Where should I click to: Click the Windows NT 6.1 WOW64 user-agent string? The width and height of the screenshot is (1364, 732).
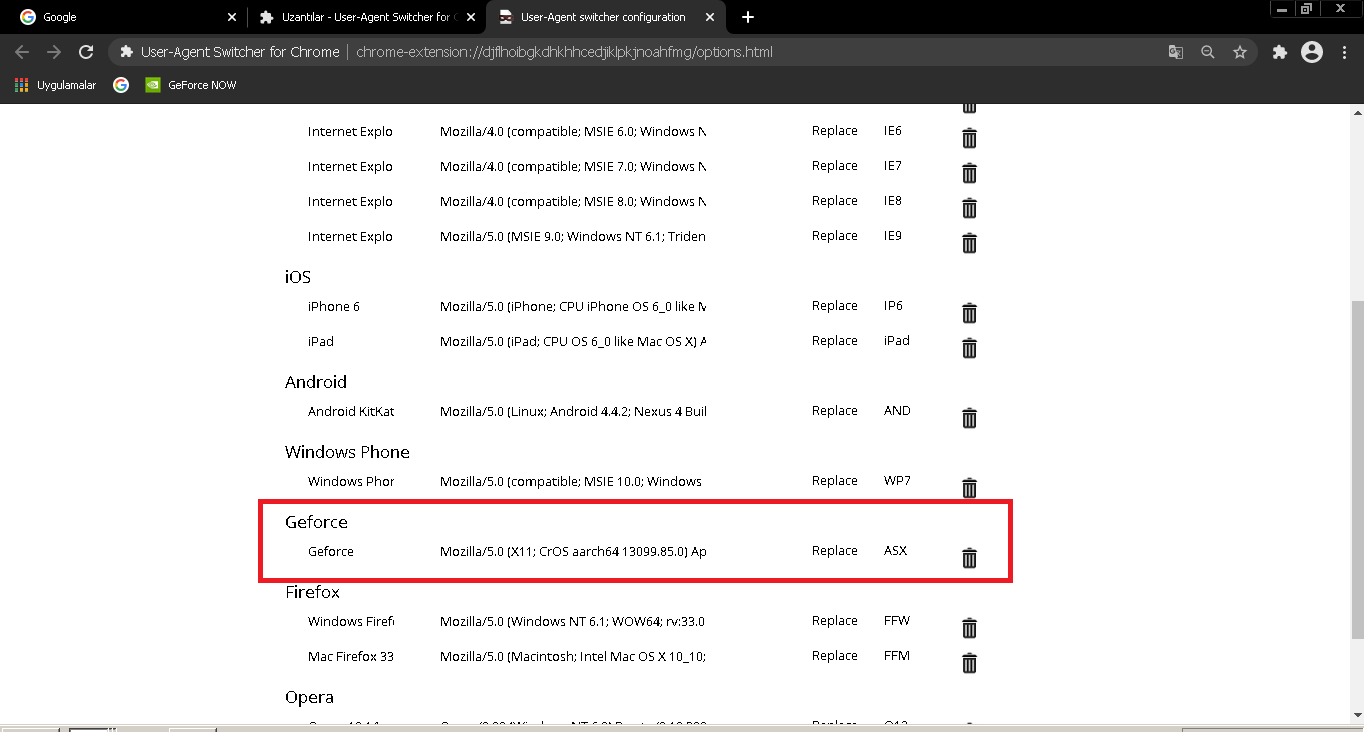tap(573, 621)
